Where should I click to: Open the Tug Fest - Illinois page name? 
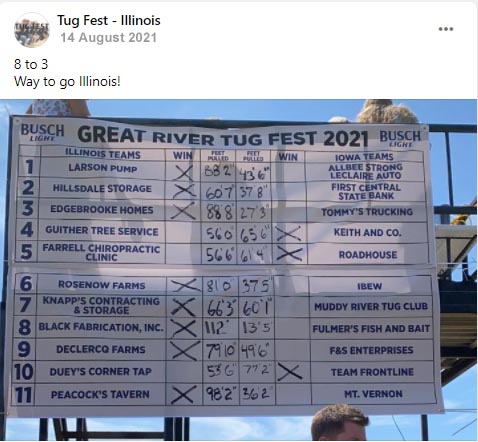[x=109, y=20]
